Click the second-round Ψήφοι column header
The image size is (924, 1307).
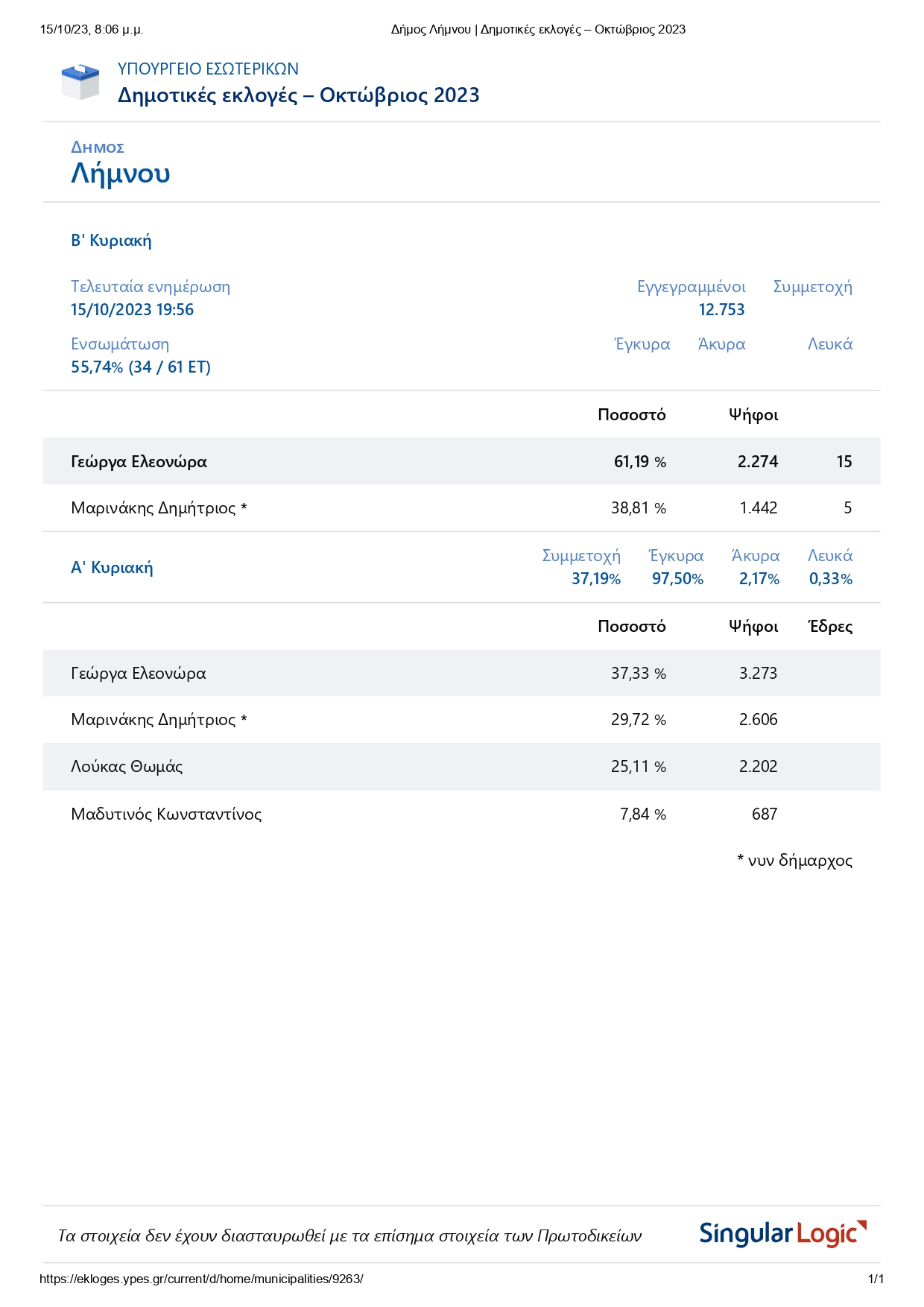753,415
